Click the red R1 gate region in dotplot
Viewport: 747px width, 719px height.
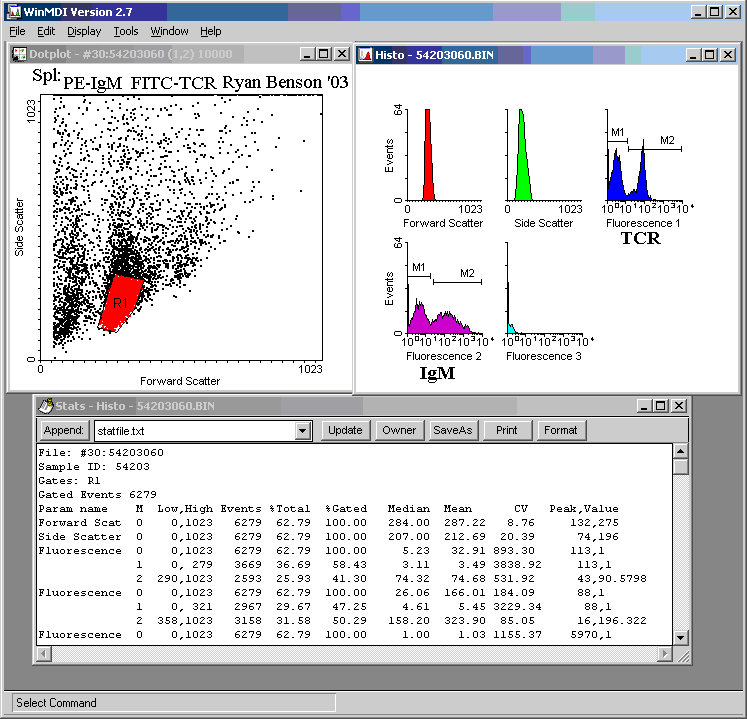(121, 298)
